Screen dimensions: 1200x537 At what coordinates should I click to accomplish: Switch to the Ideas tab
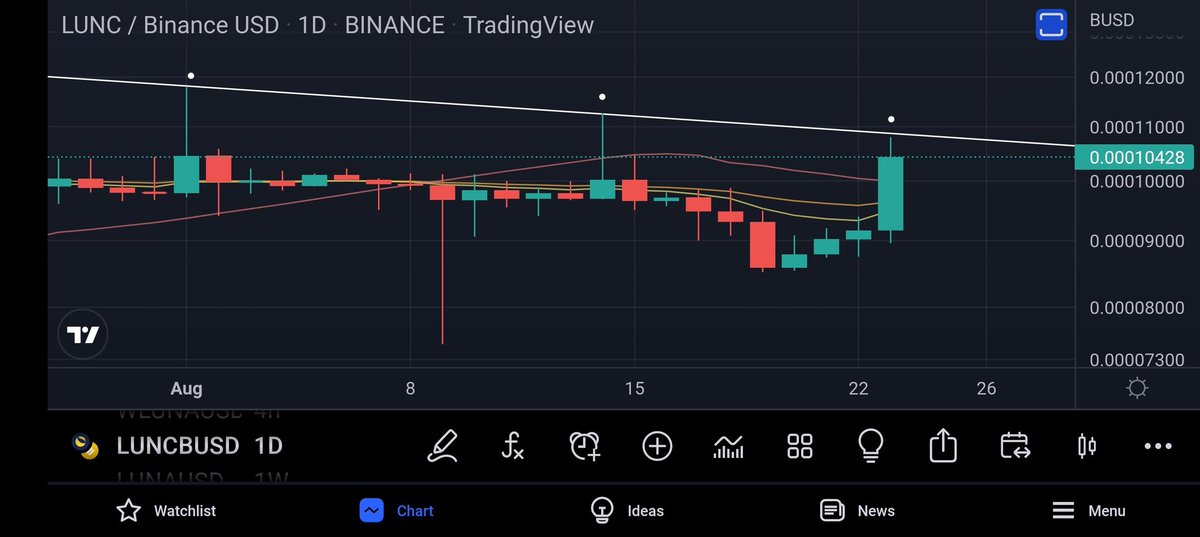pyautogui.click(x=627, y=511)
